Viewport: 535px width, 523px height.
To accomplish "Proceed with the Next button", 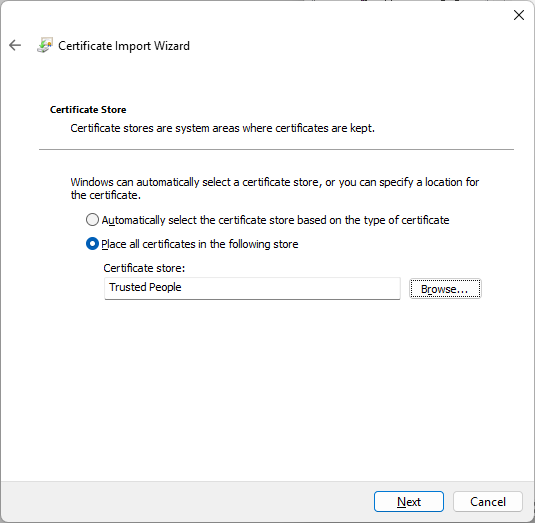I will click(x=409, y=502).
